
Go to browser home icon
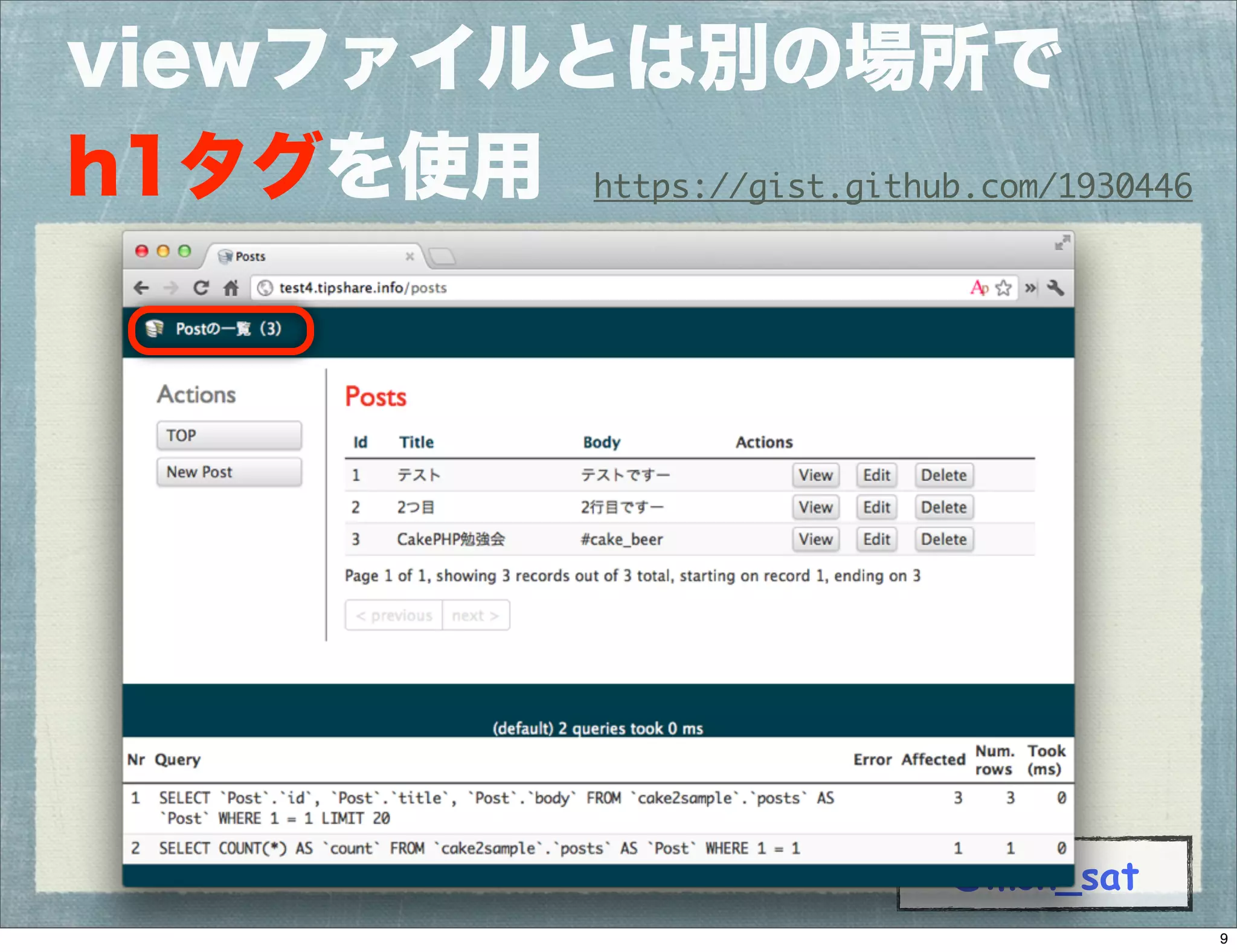231,288
